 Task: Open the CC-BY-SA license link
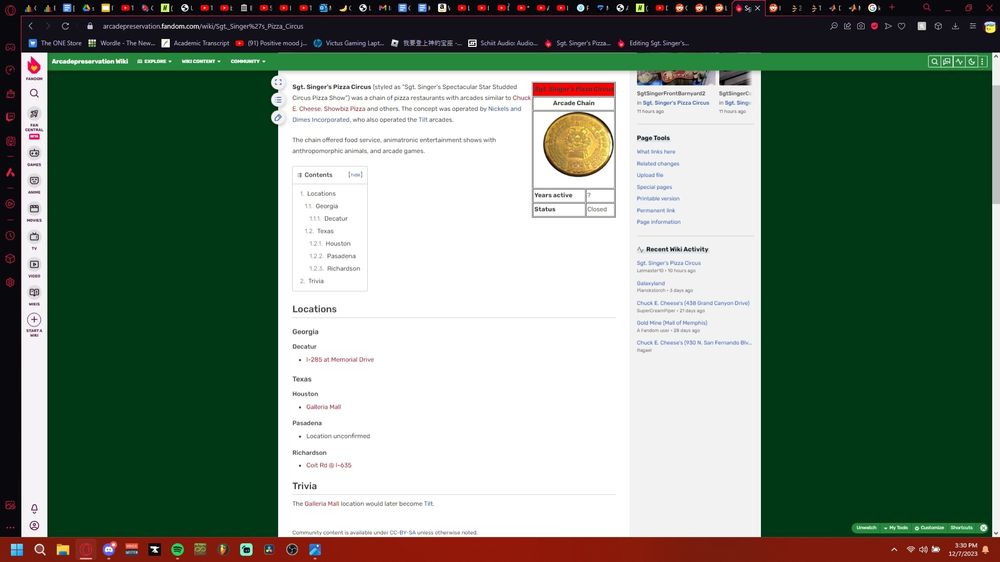tap(402, 533)
